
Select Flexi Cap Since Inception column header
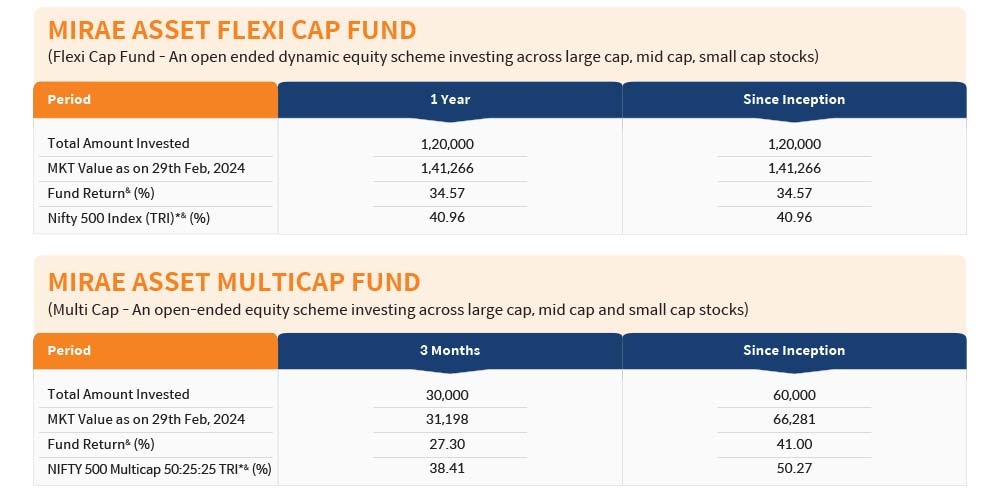pyautogui.click(x=794, y=100)
